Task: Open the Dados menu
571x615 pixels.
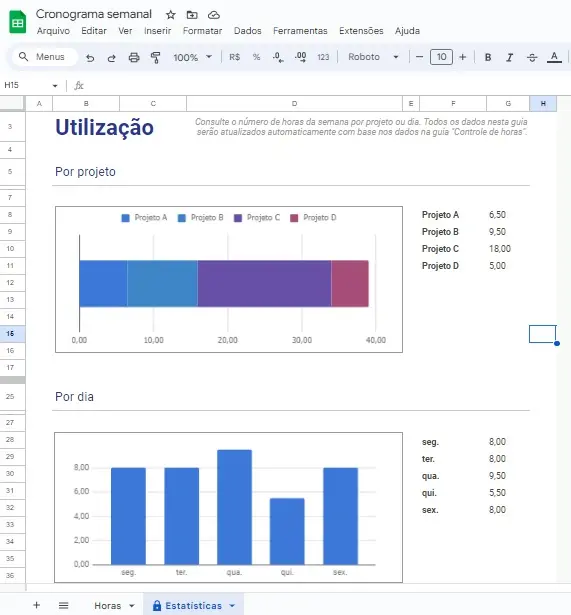Action: point(247,31)
